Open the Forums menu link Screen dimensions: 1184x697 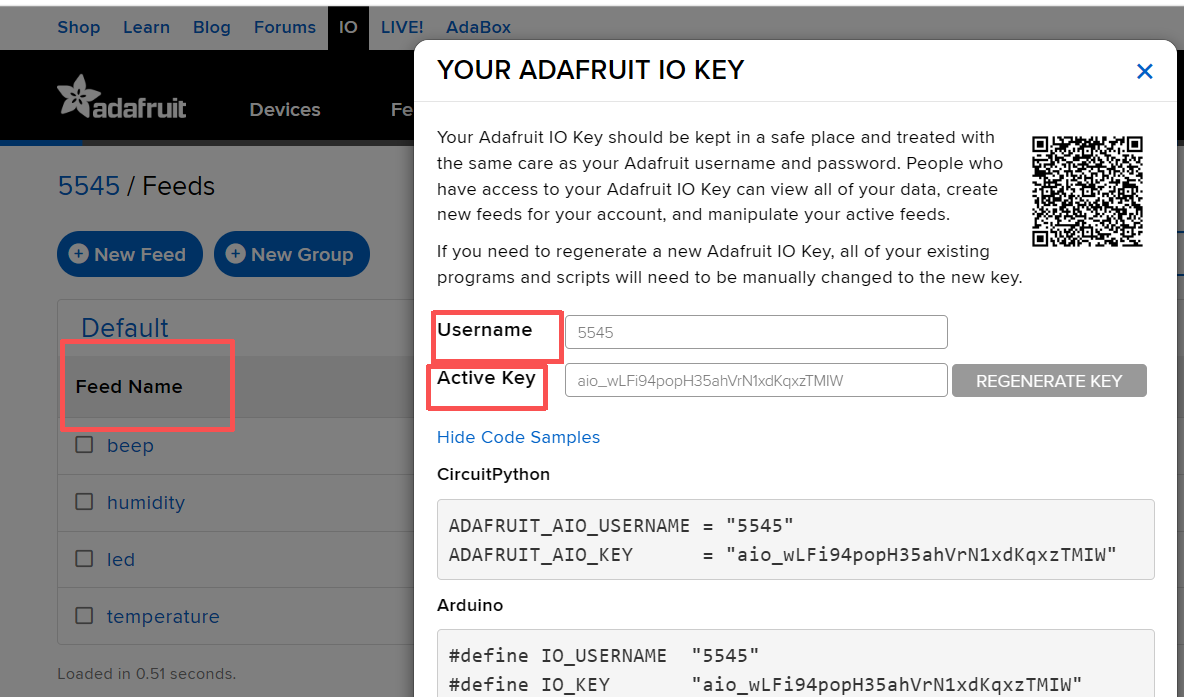(x=285, y=27)
